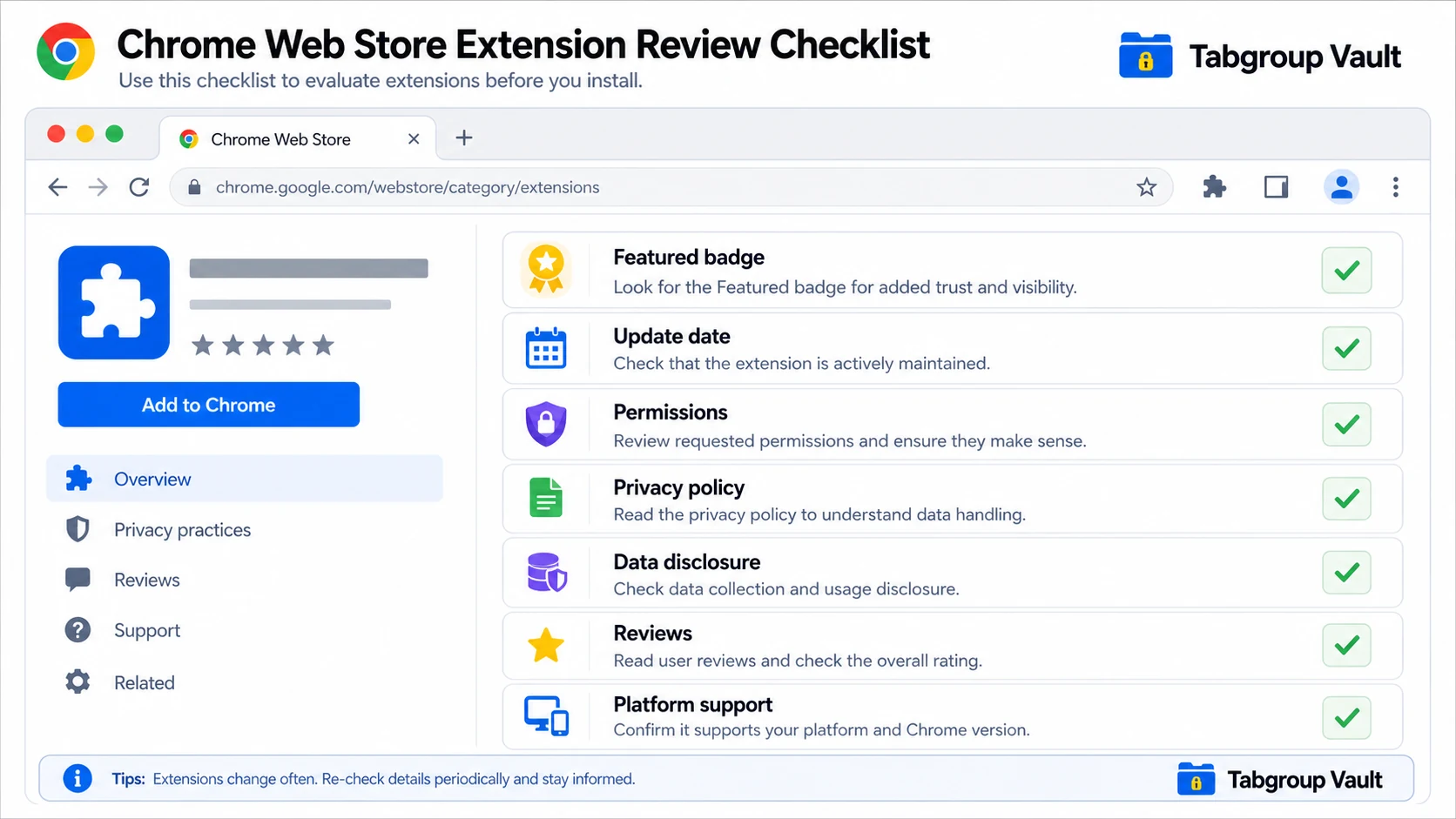This screenshot has width=1456, height=819.
Task: Click the macOS green maximize window button
Action: coord(114,133)
